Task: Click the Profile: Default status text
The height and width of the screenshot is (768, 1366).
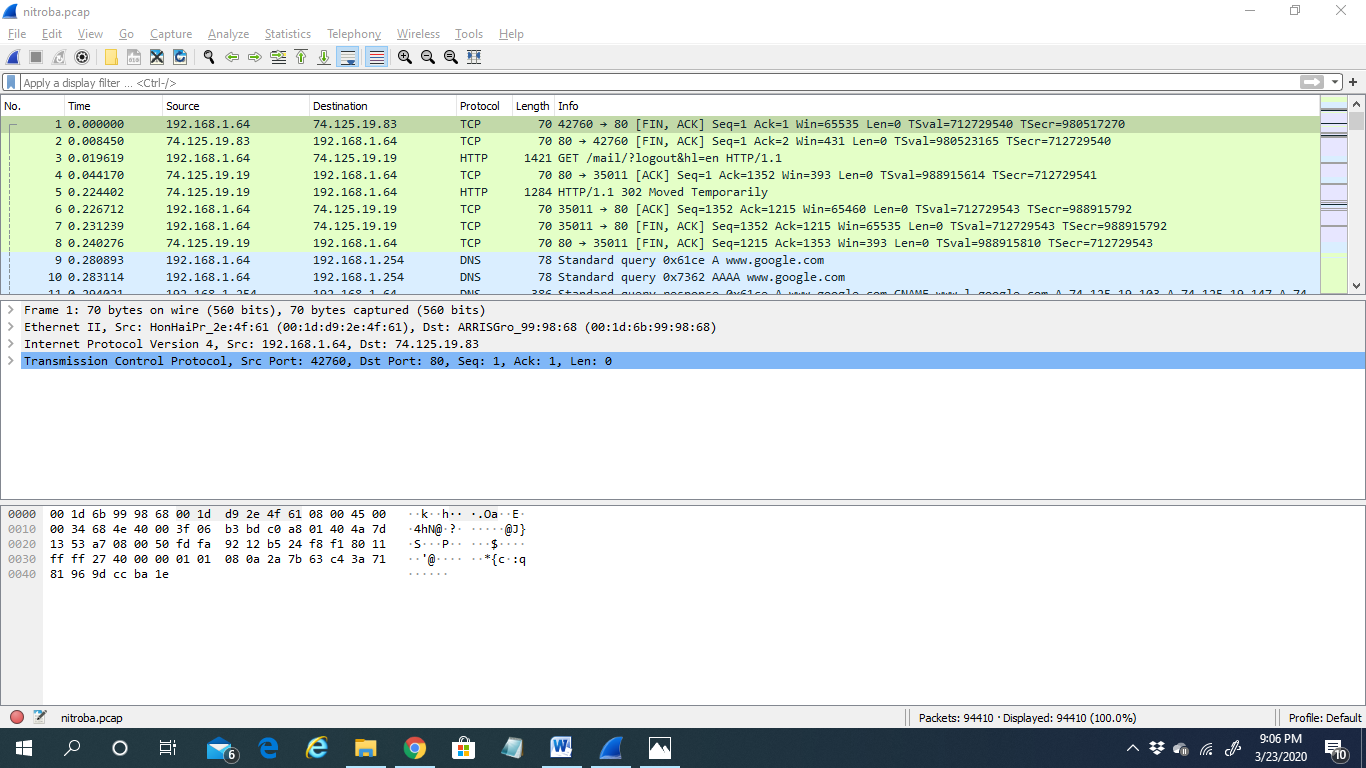Action: 1324,717
